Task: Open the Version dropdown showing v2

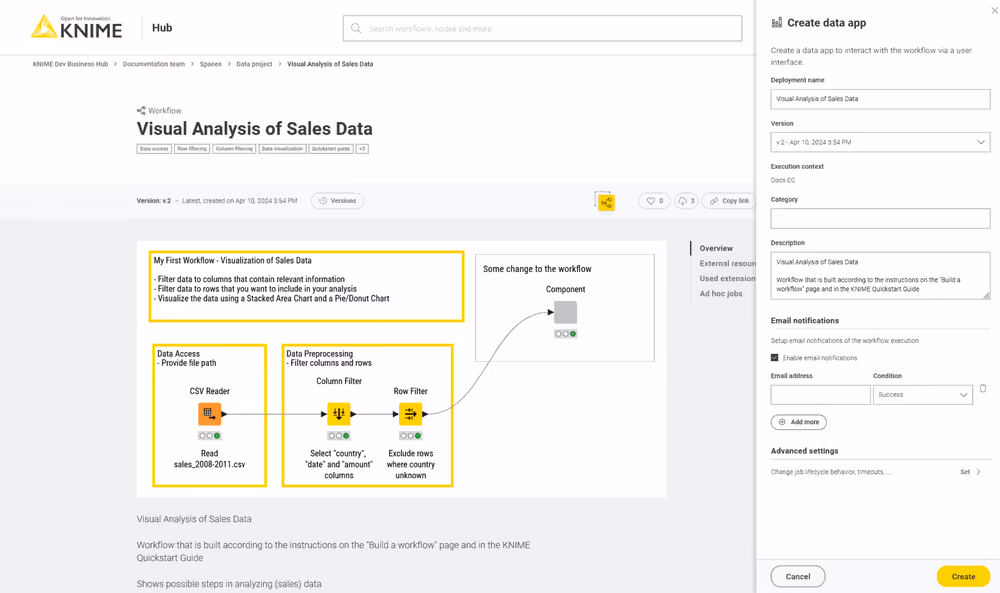Action: (880, 141)
